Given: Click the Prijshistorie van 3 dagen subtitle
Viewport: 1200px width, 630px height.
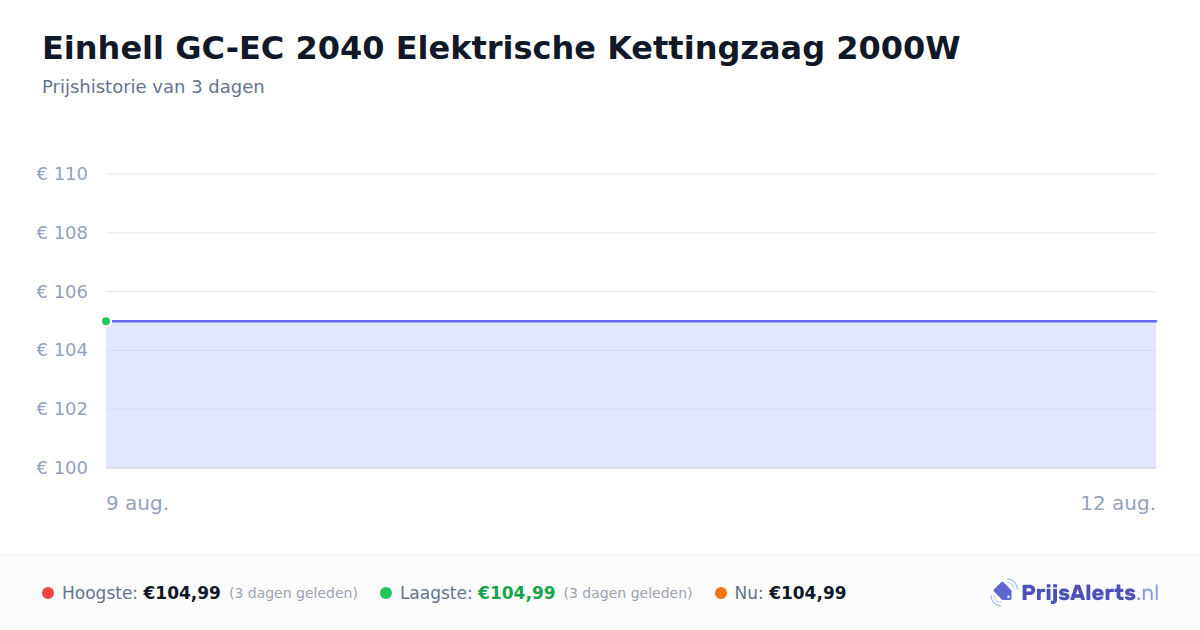Looking at the screenshot, I should [x=153, y=87].
